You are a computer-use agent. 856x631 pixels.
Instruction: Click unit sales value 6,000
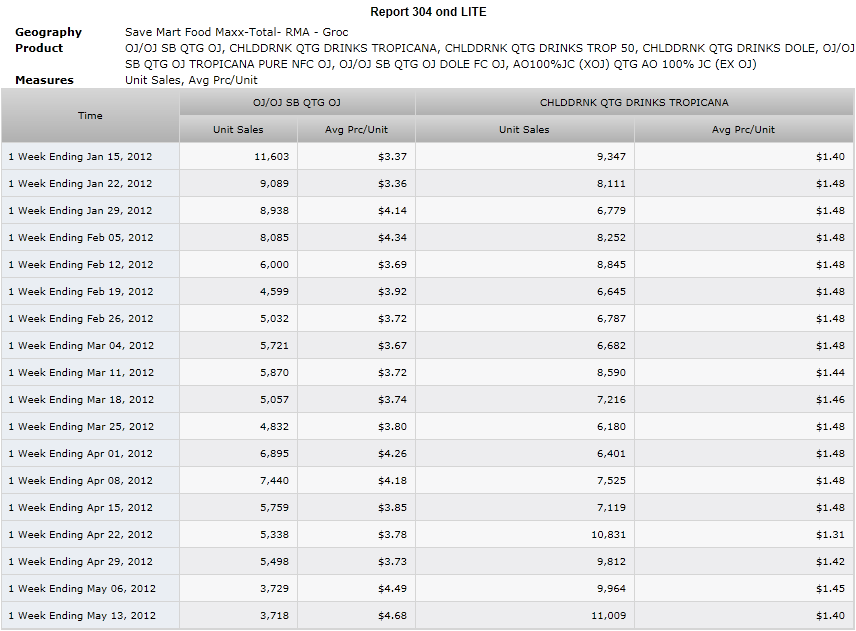point(274,265)
